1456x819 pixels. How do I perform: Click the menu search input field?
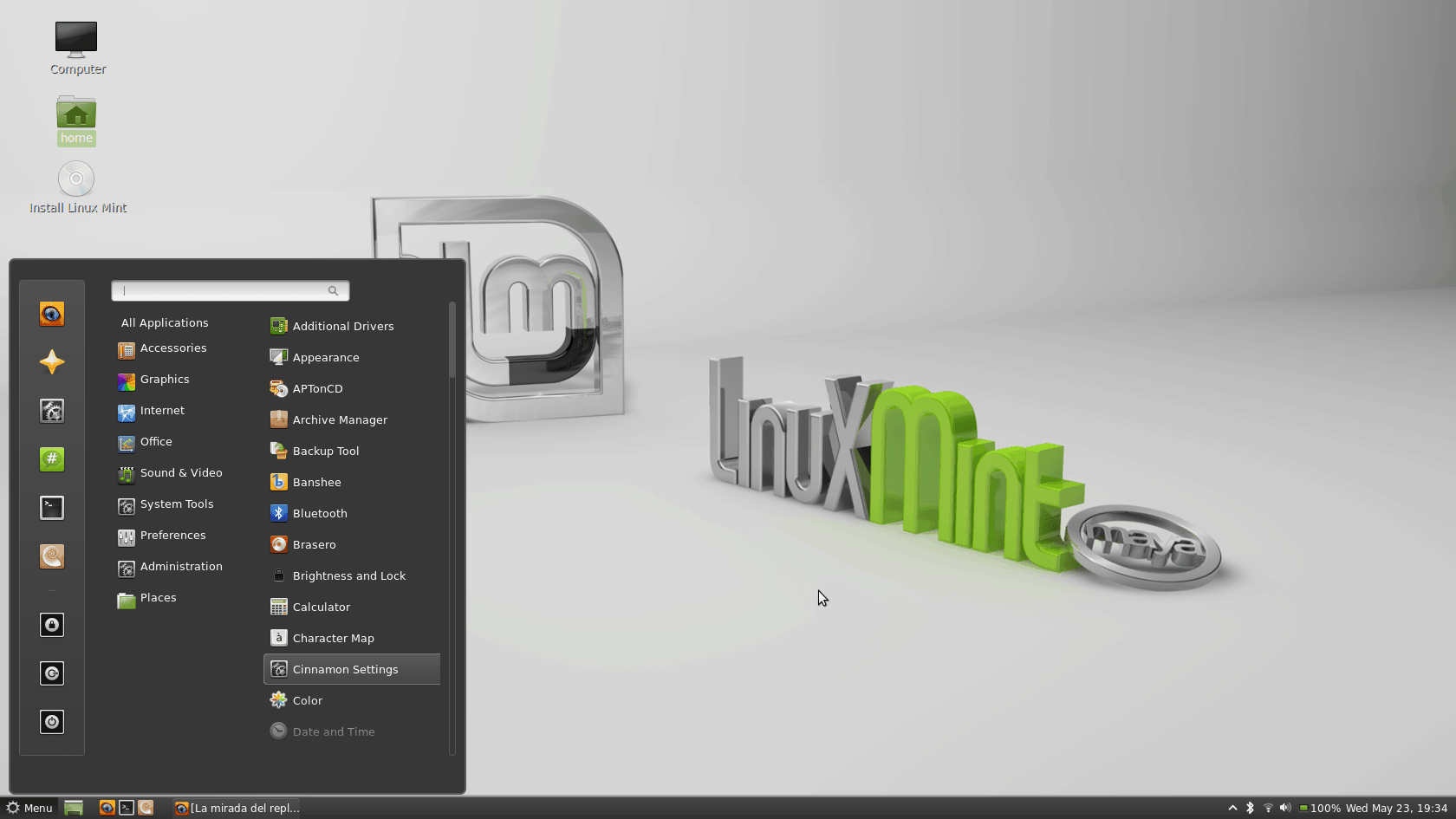coord(225,291)
